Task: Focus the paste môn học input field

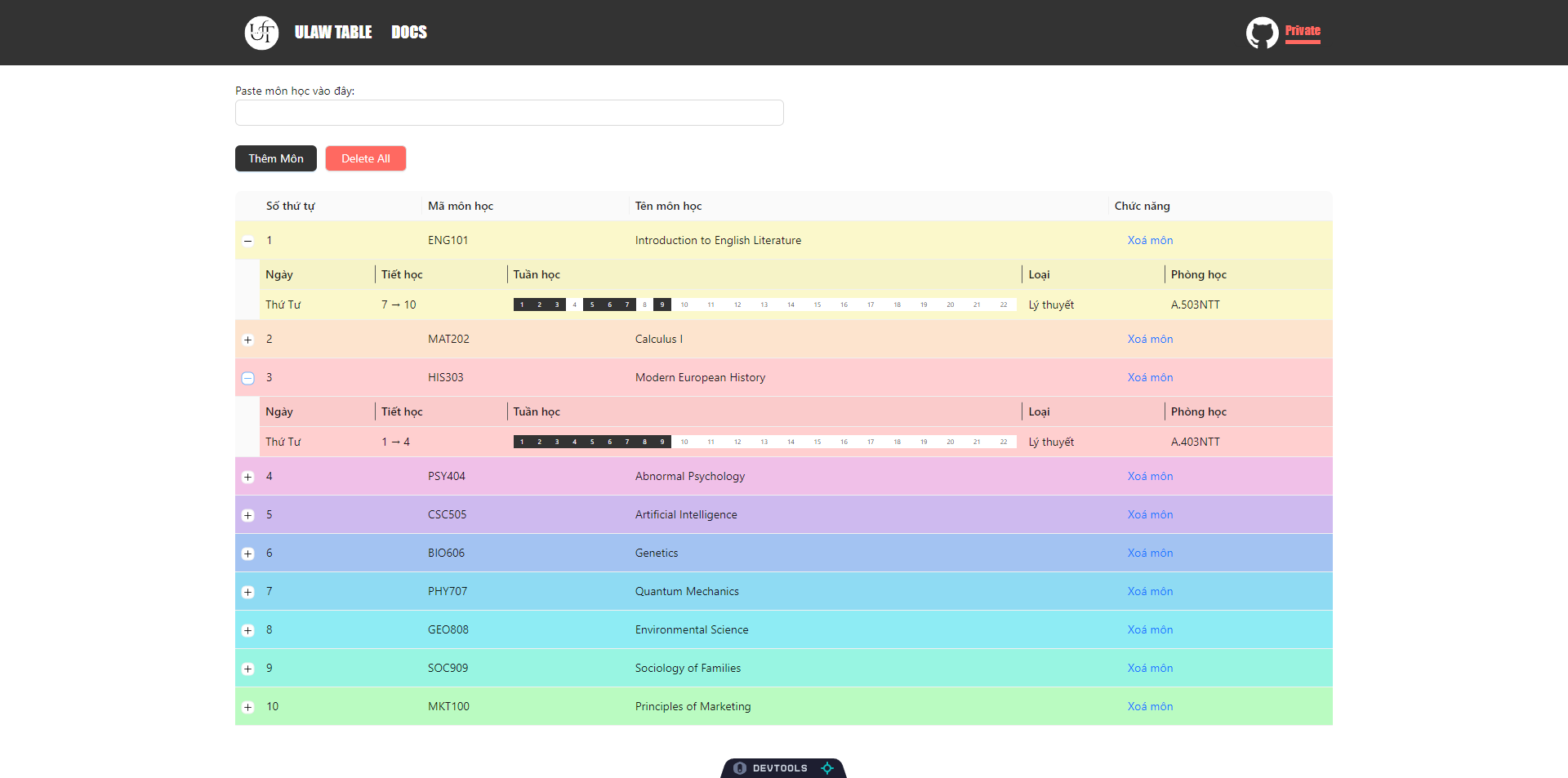Action: (x=510, y=113)
